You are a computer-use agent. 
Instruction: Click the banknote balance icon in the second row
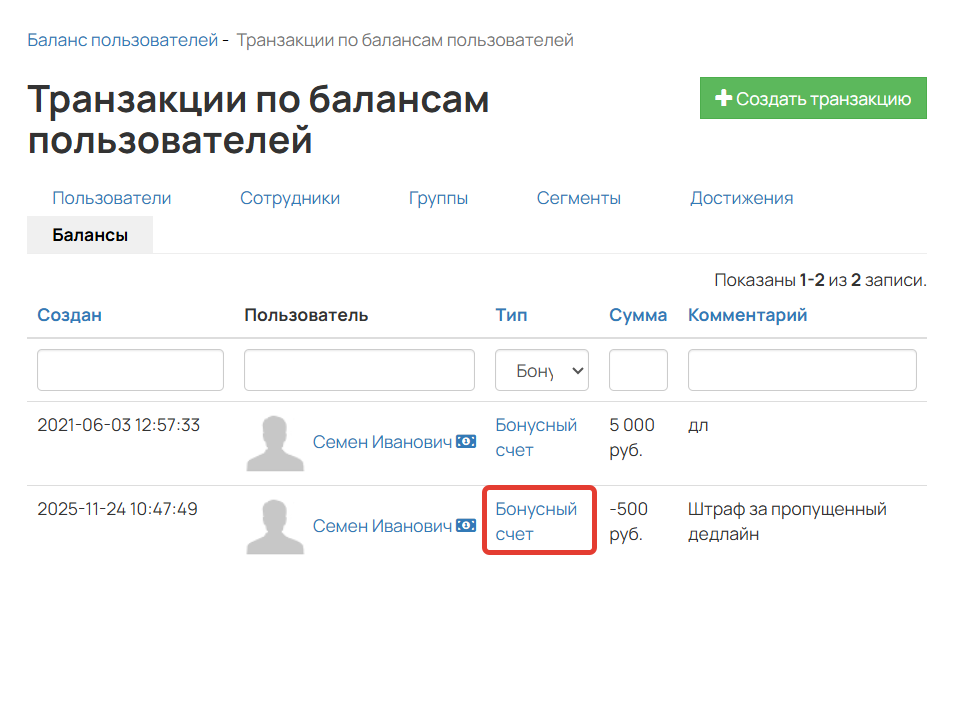tap(465, 525)
